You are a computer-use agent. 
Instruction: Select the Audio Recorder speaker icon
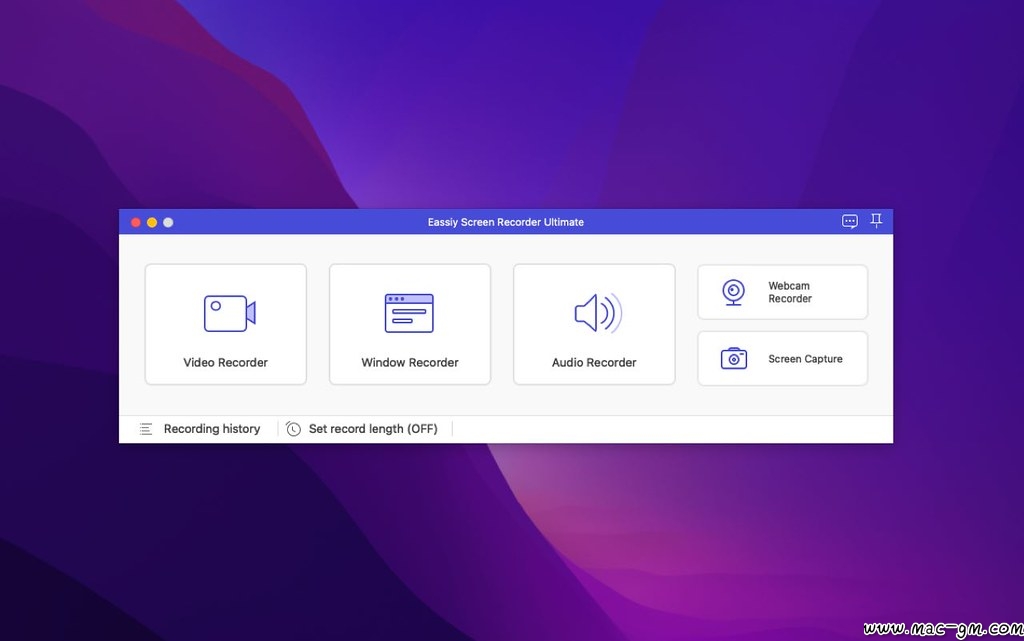click(598, 313)
